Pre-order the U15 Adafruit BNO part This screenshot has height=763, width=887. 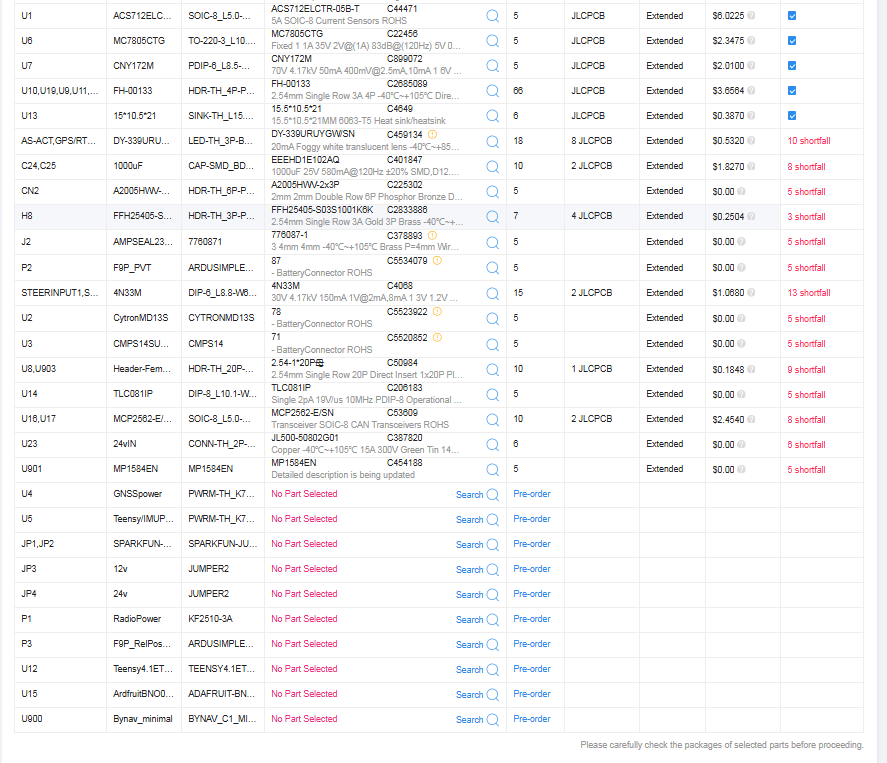click(532, 693)
